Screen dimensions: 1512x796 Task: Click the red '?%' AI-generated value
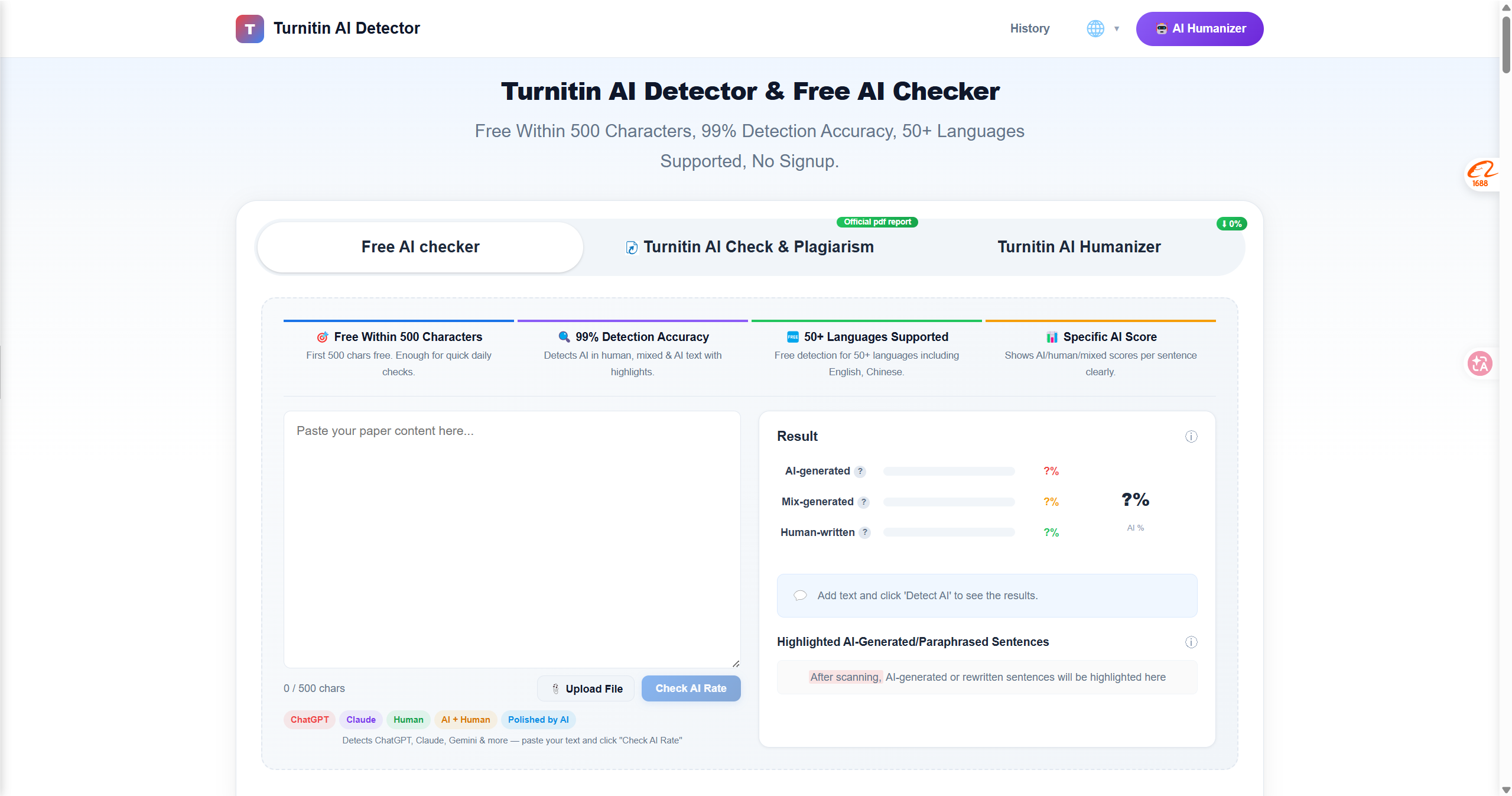click(1051, 472)
